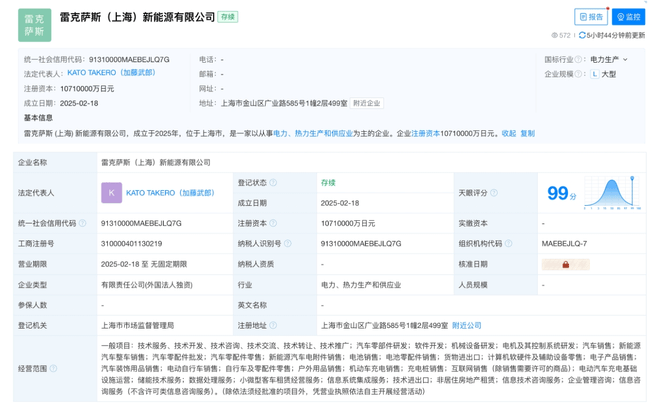Screen dimensions: 660x403
Task: Click the score distribution curve chart
Action: pyautogui.click(x=612, y=193)
